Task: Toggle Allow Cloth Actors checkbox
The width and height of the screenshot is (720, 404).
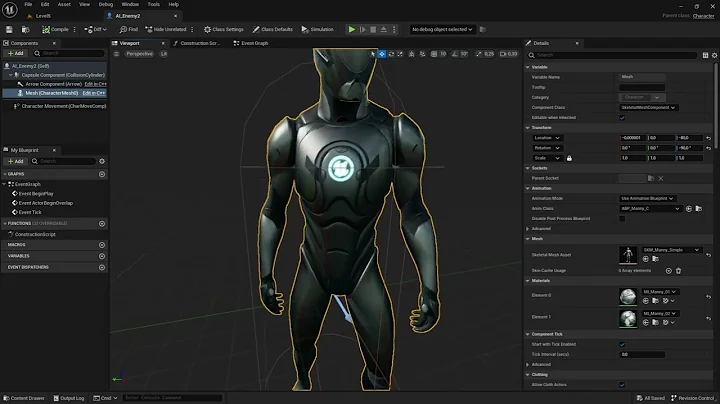Action: point(622,385)
